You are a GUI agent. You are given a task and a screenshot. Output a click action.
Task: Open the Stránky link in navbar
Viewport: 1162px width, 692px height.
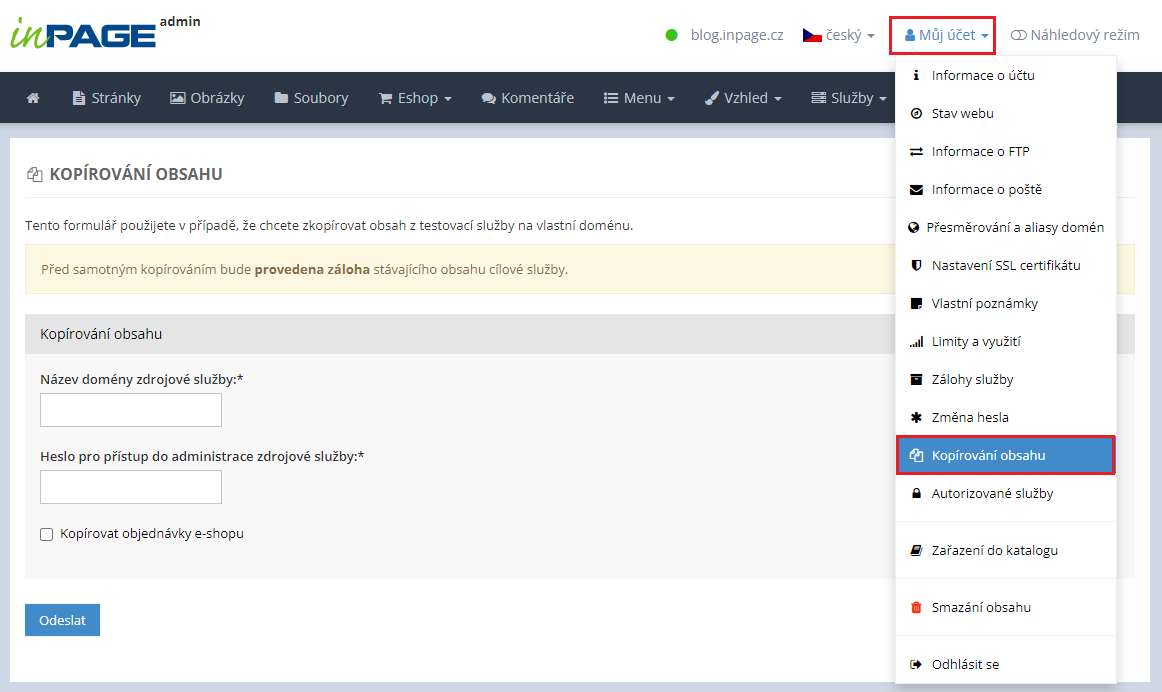click(x=107, y=98)
